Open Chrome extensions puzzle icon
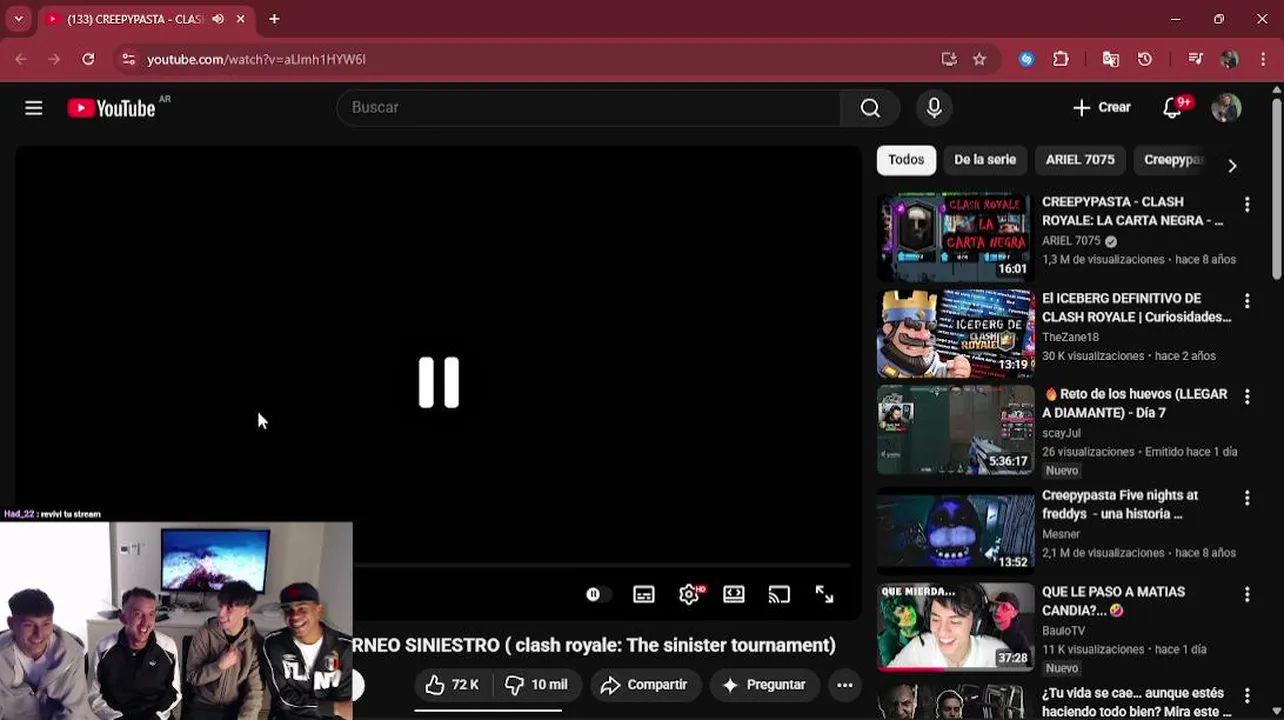 click(1061, 59)
